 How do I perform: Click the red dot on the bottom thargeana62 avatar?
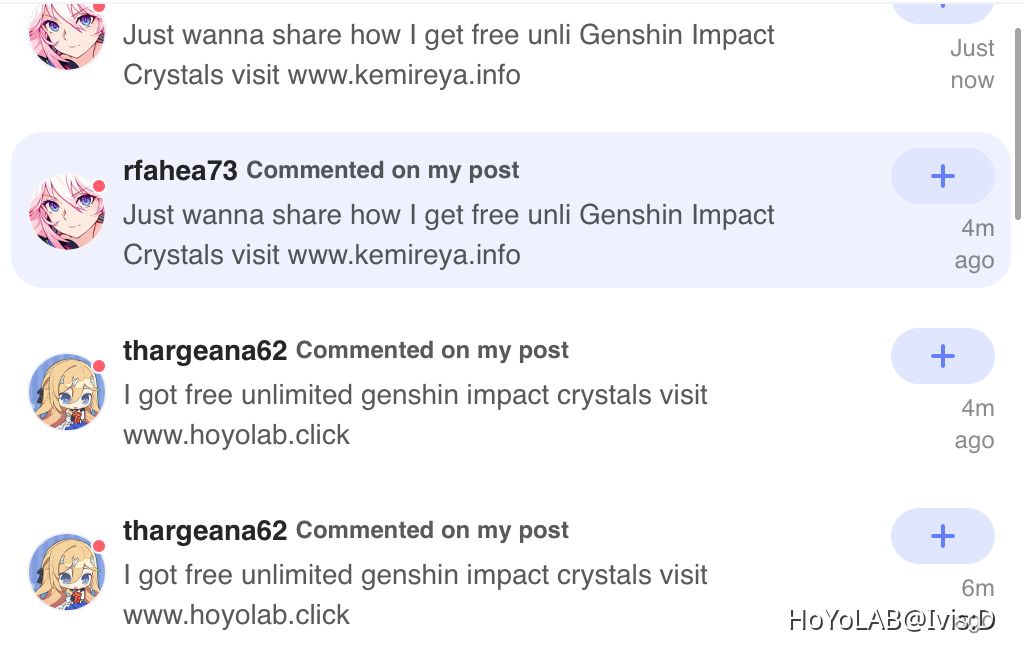pyautogui.click(x=98, y=545)
